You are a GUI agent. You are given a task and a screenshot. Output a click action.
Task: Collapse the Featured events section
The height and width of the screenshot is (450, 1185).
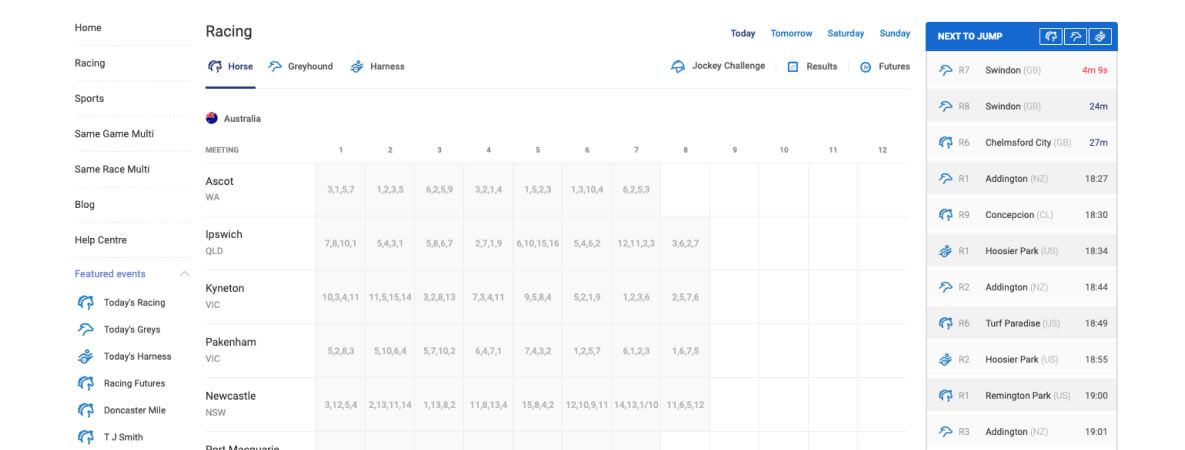pyautogui.click(x=184, y=274)
